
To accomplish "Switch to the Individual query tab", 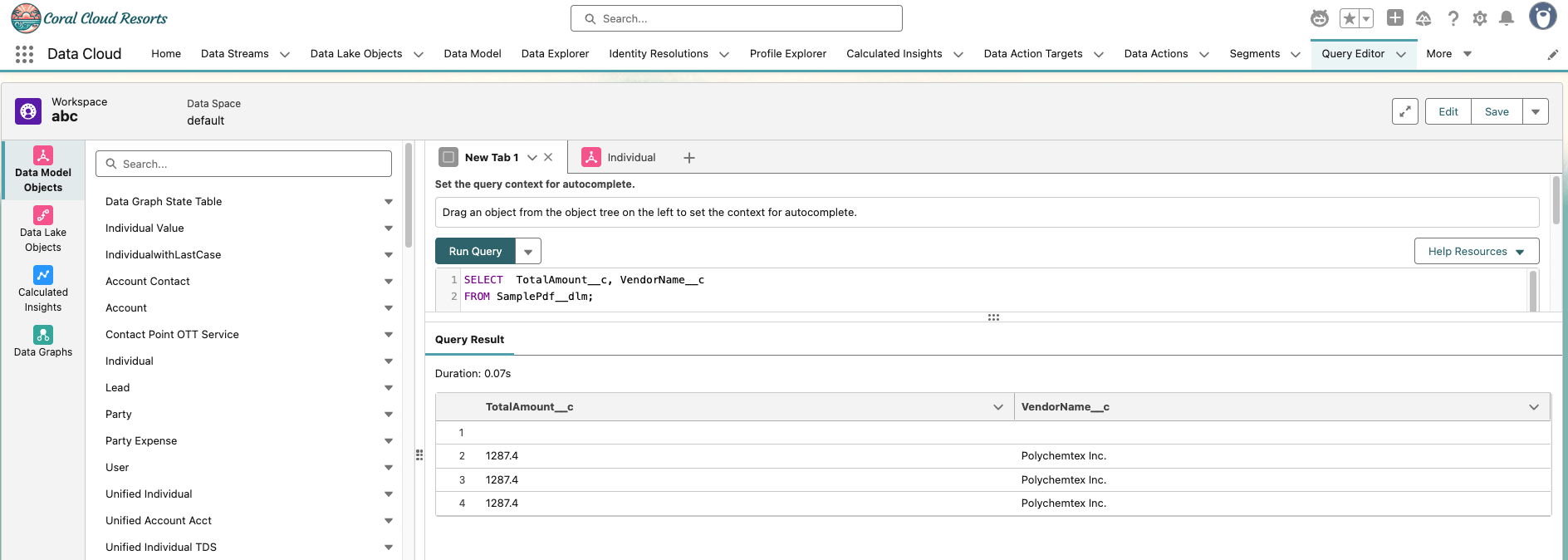I will click(631, 157).
